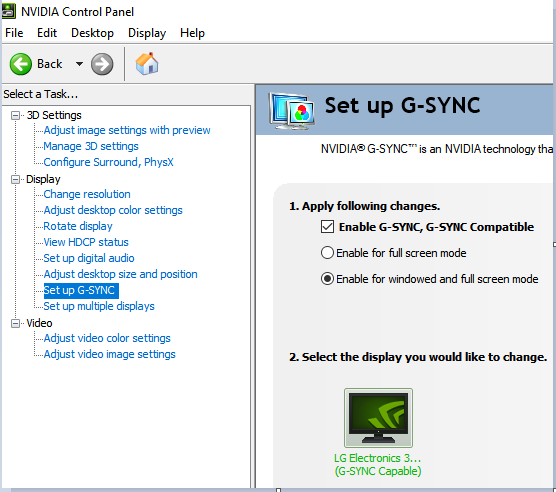
Task: Open Adjust video image settings
Action: point(109,354)
